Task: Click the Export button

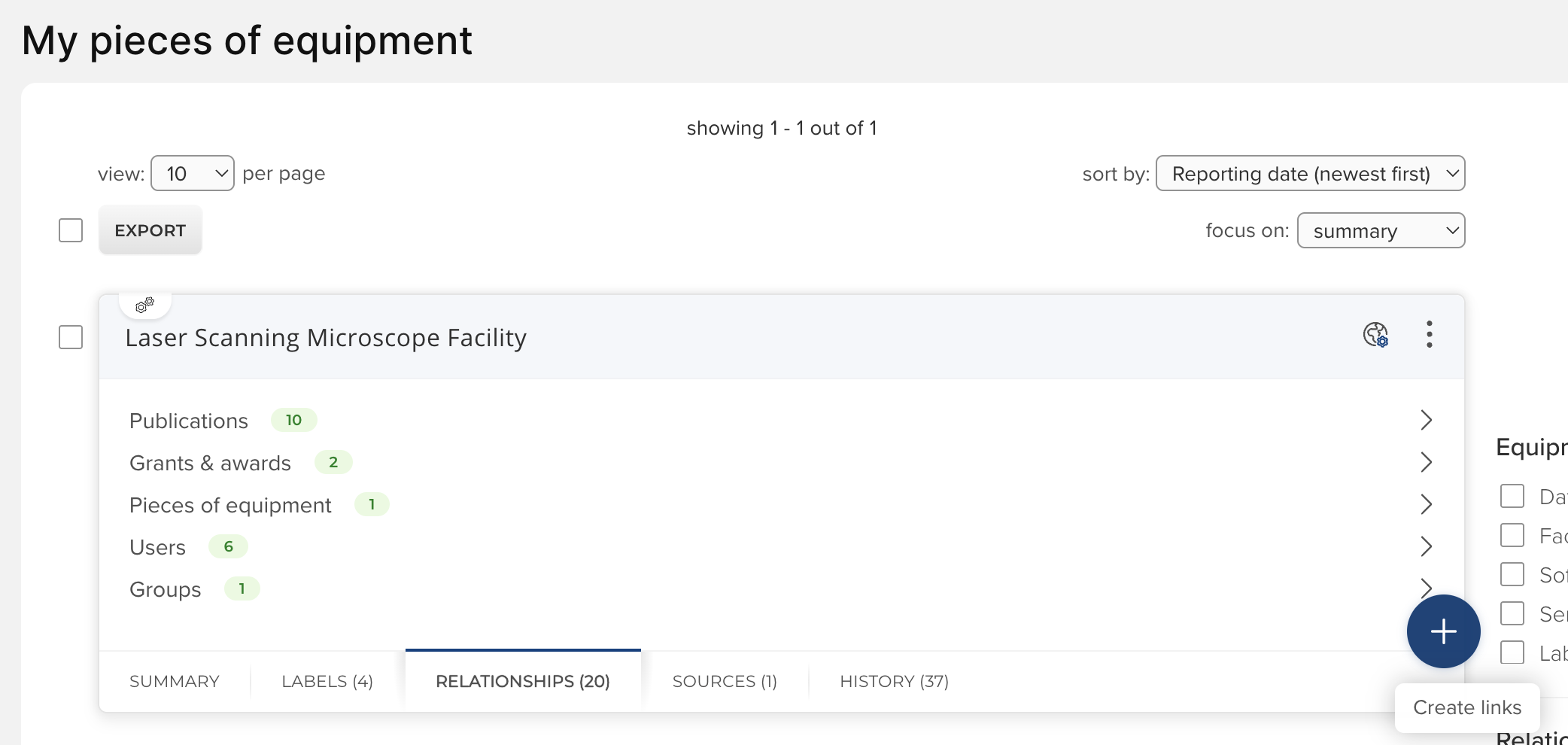Action: 150,231
